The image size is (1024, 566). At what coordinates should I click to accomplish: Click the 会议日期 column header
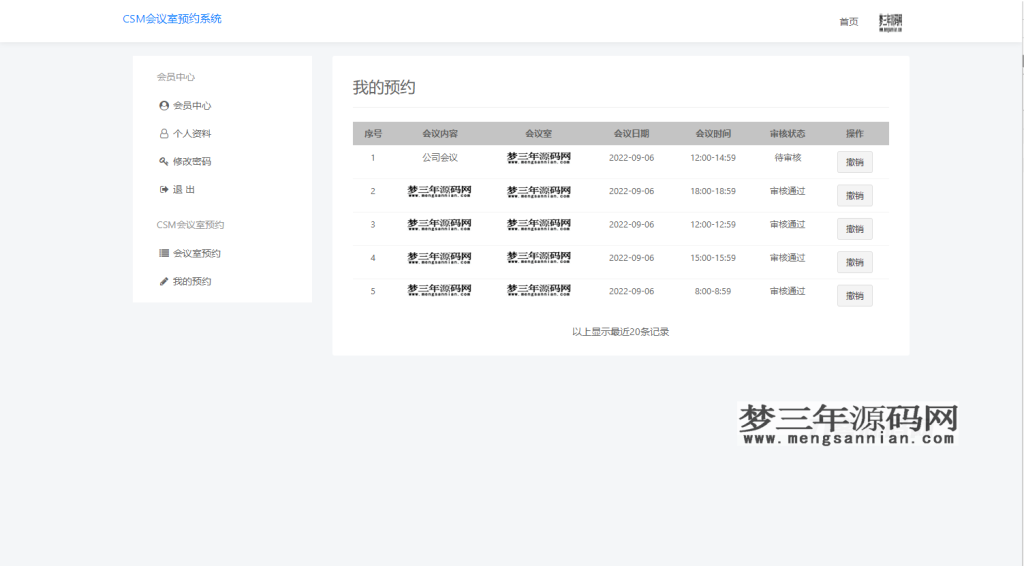point(631,134)
